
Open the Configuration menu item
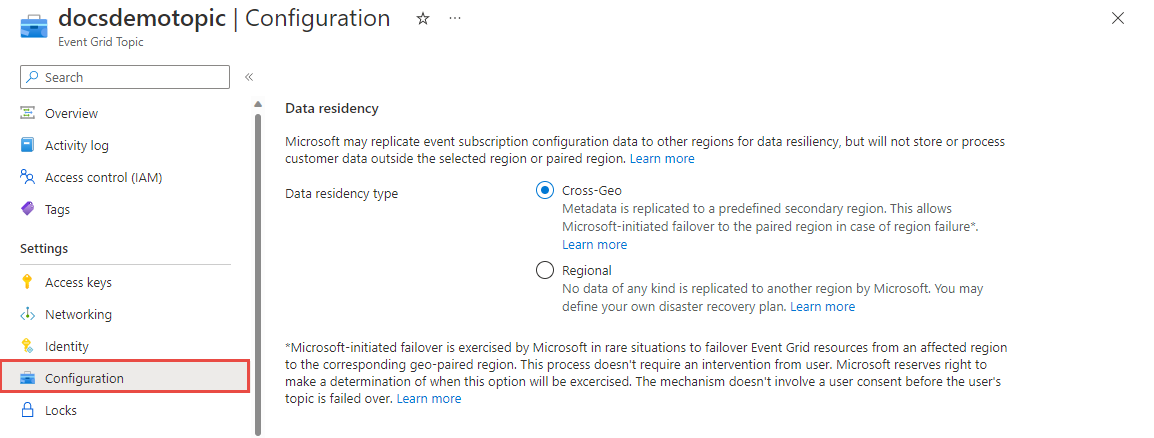[x=84, y=378]
